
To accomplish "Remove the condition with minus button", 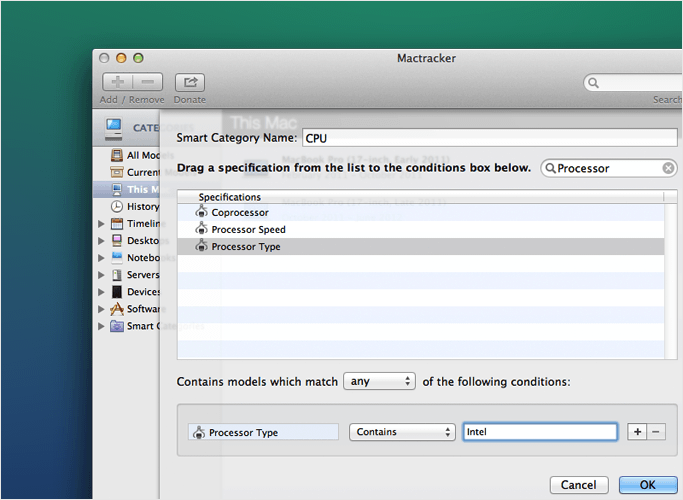I will tap(656, 432).
